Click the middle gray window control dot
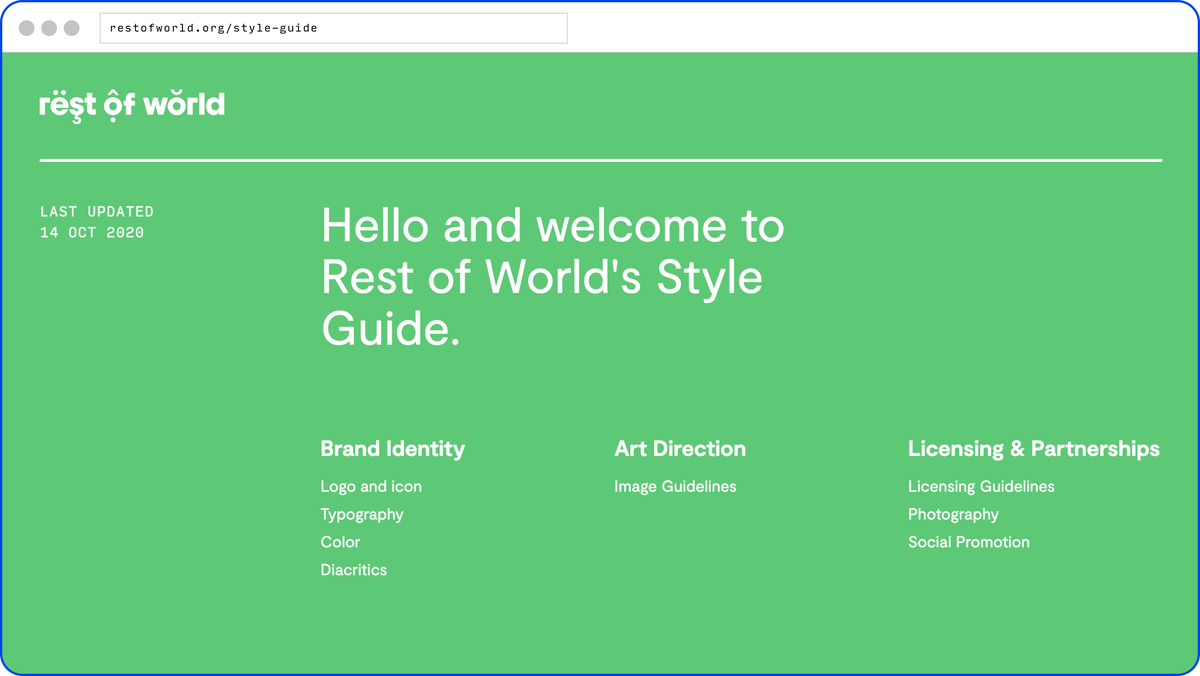 [49, 28]
